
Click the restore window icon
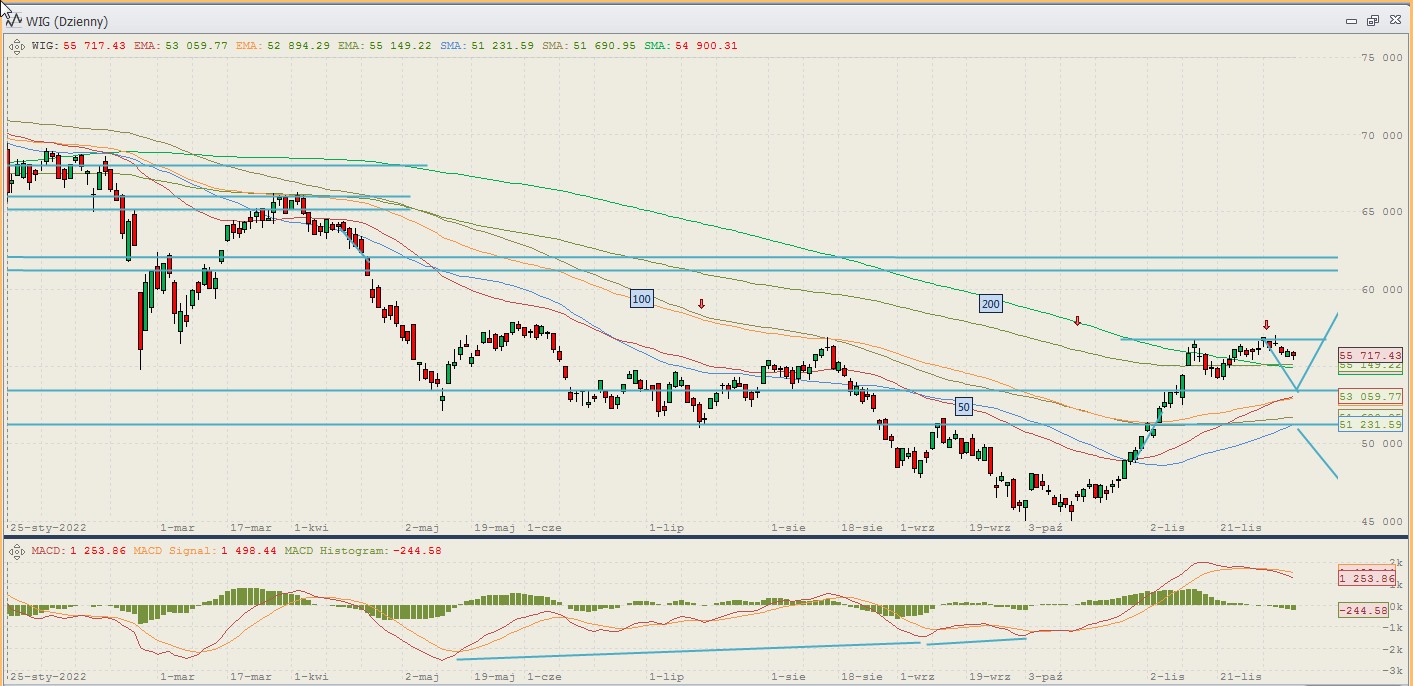click(x=1372, y=21)
